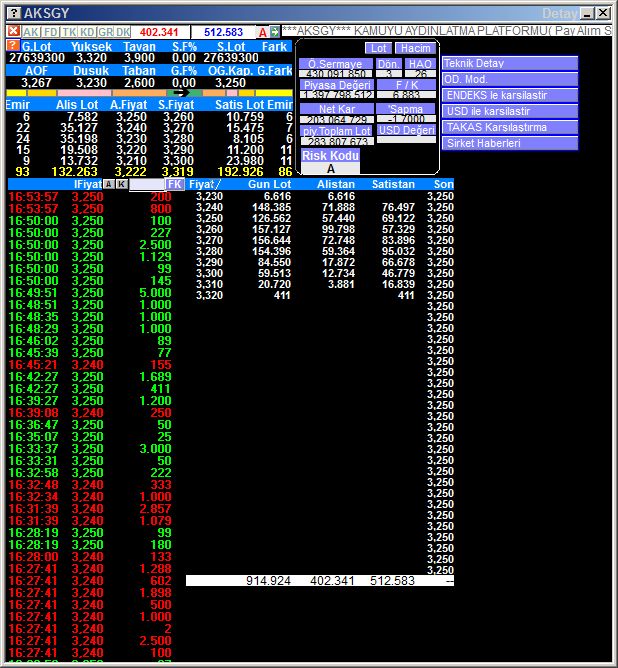Select the AK toolbar button
618x668 pixels.
point(31,32)
